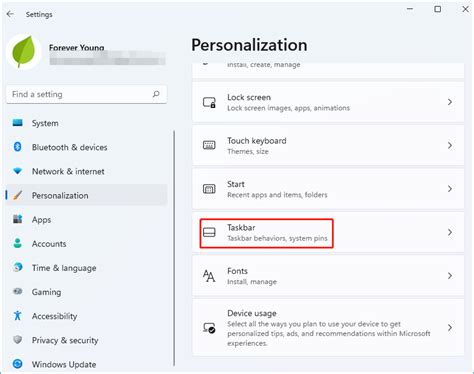The height and width of the screenshot is (374, 474).
Task: Click 'Lock screen images, apps, animations' text
Action: point(289,108)
